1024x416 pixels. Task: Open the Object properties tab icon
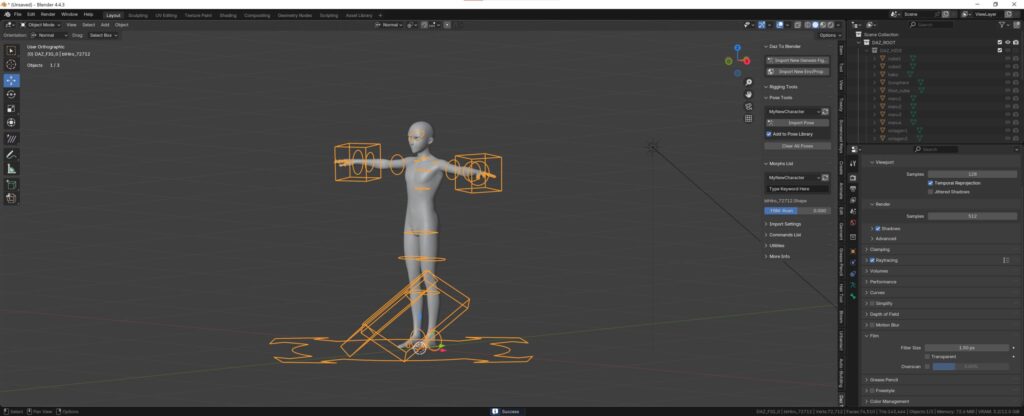click(853, 251)
